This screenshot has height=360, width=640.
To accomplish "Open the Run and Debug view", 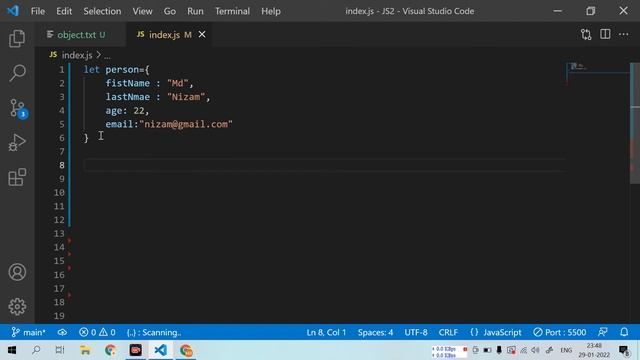I will 17,143.
